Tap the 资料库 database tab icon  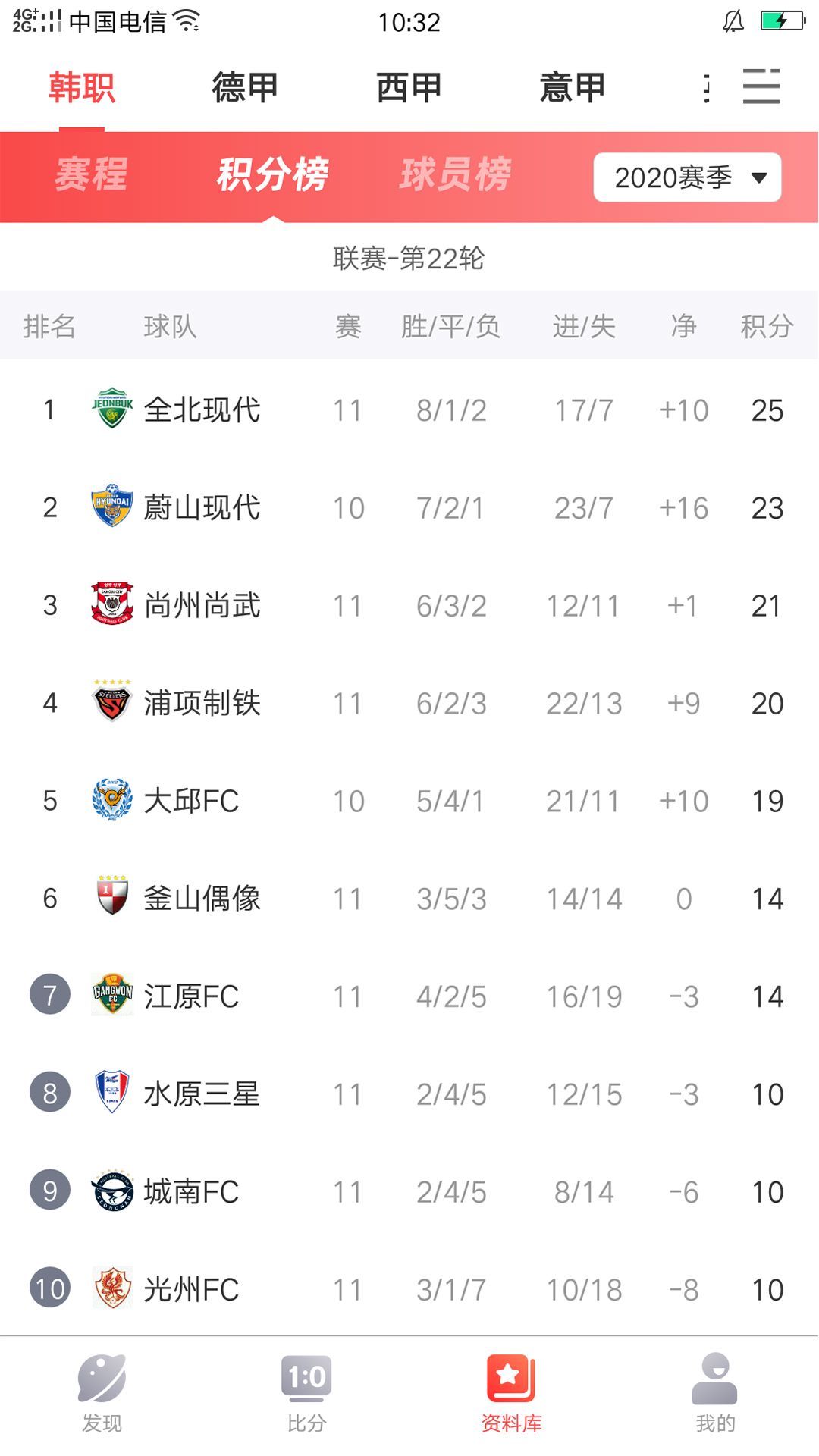pos(511,1378)
